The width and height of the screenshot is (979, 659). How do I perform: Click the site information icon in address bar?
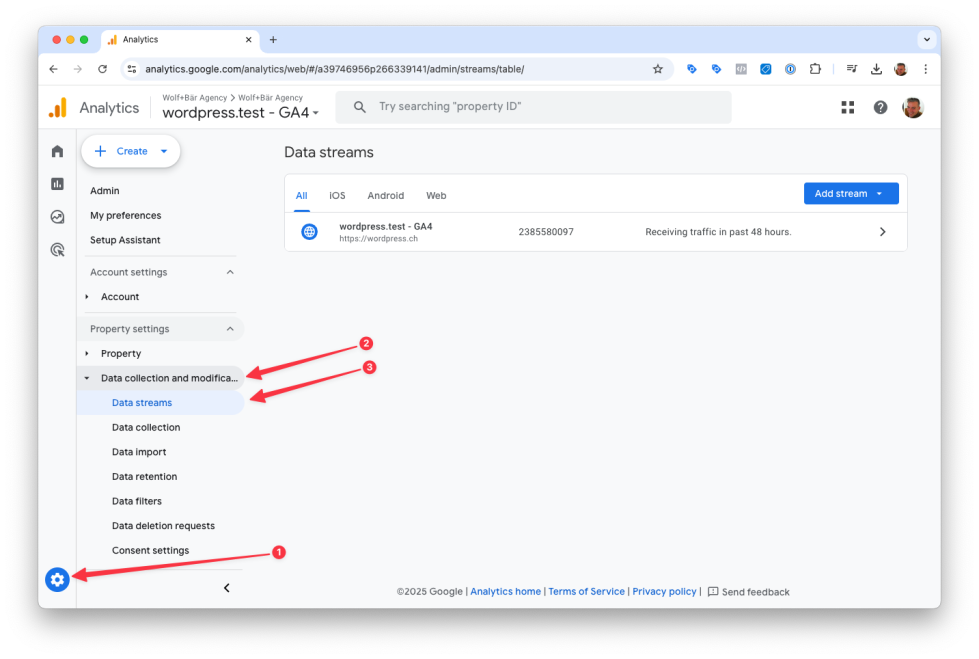pyautogui.click(x=132, y=69)
